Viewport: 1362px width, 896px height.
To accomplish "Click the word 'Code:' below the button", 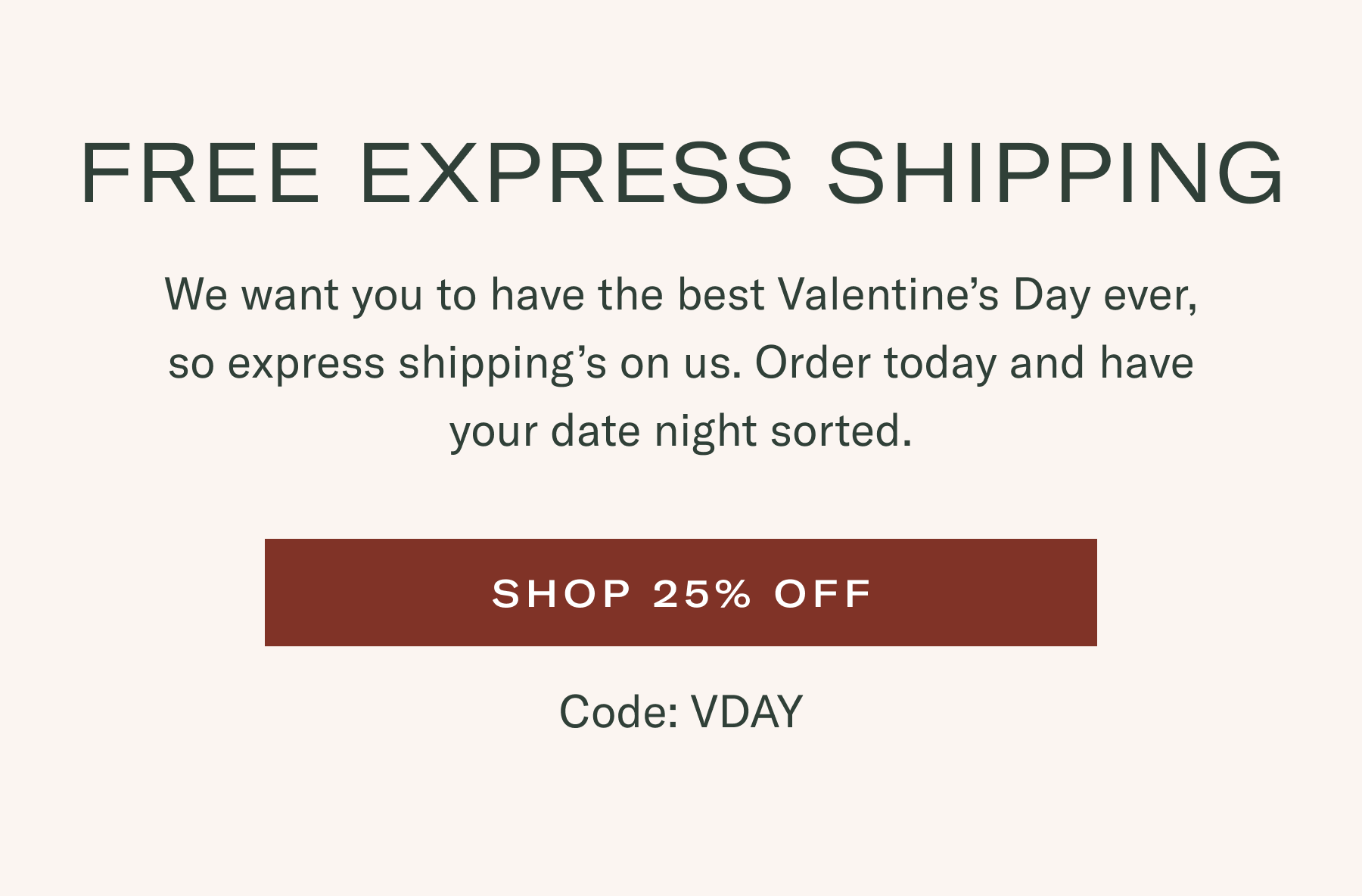I will (x=618, y=712).
